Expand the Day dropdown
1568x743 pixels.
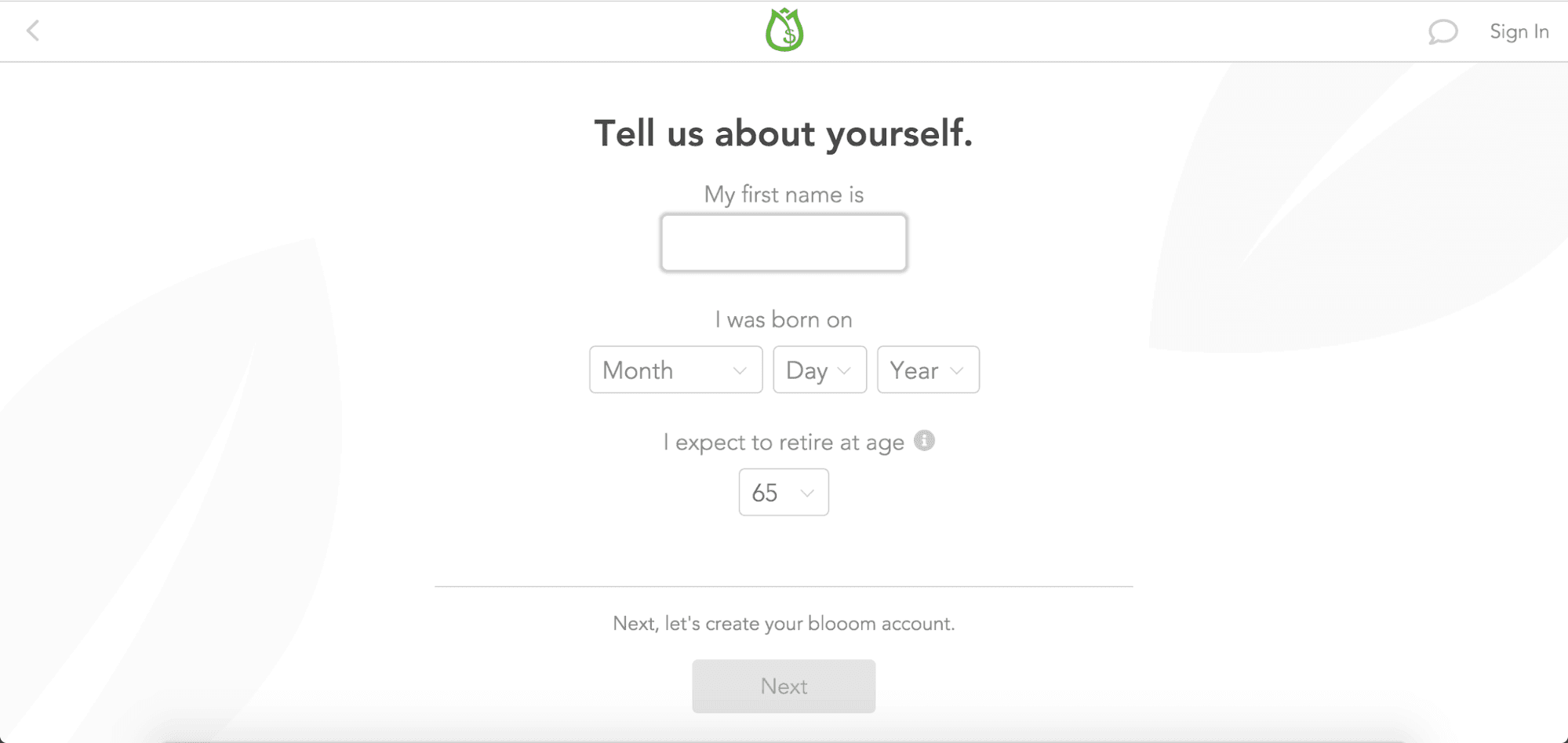[819, 370]
